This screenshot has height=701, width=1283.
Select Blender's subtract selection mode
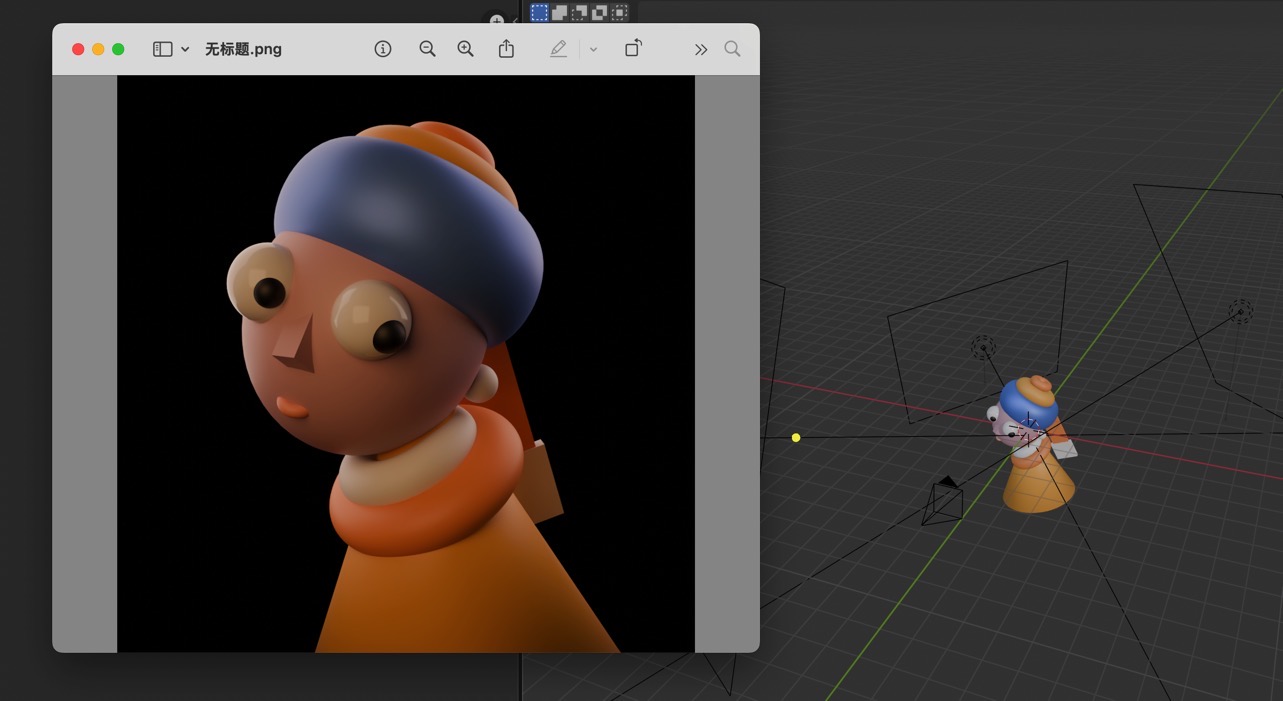[579, 12]
